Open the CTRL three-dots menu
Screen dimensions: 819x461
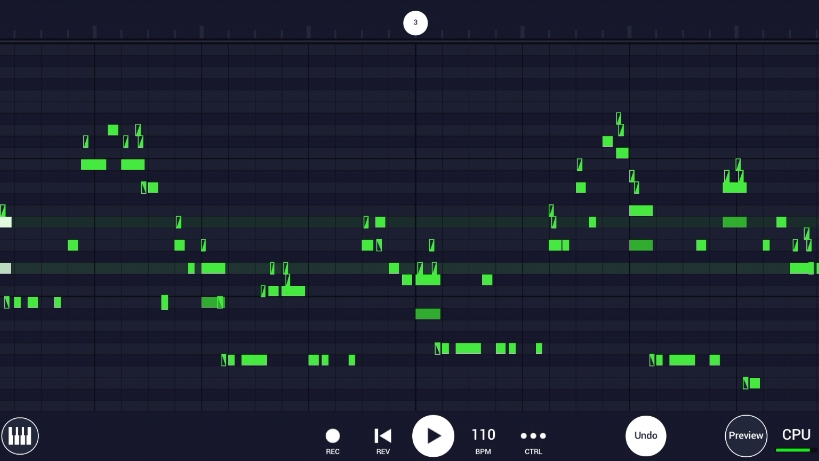(533, 441)
